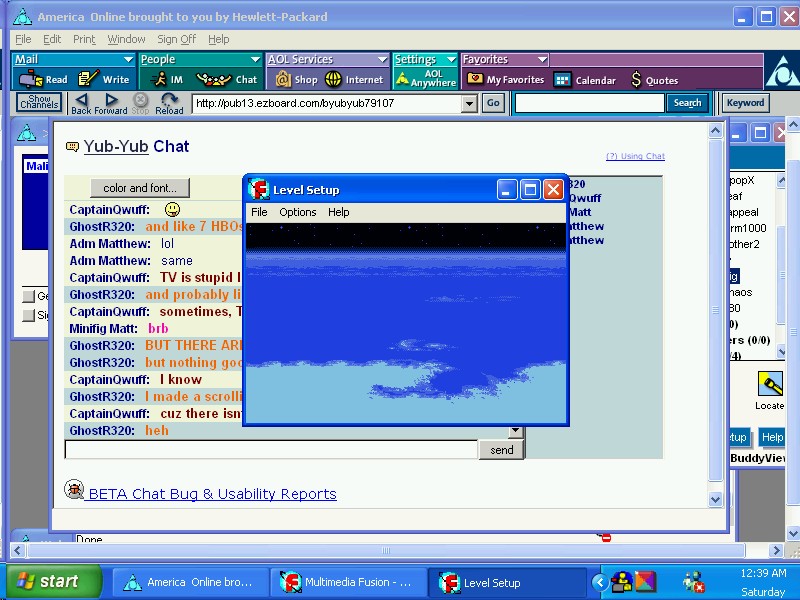Click the Stop loading icon
Viewport: 800px width, 600px height.
pos(140,99)
